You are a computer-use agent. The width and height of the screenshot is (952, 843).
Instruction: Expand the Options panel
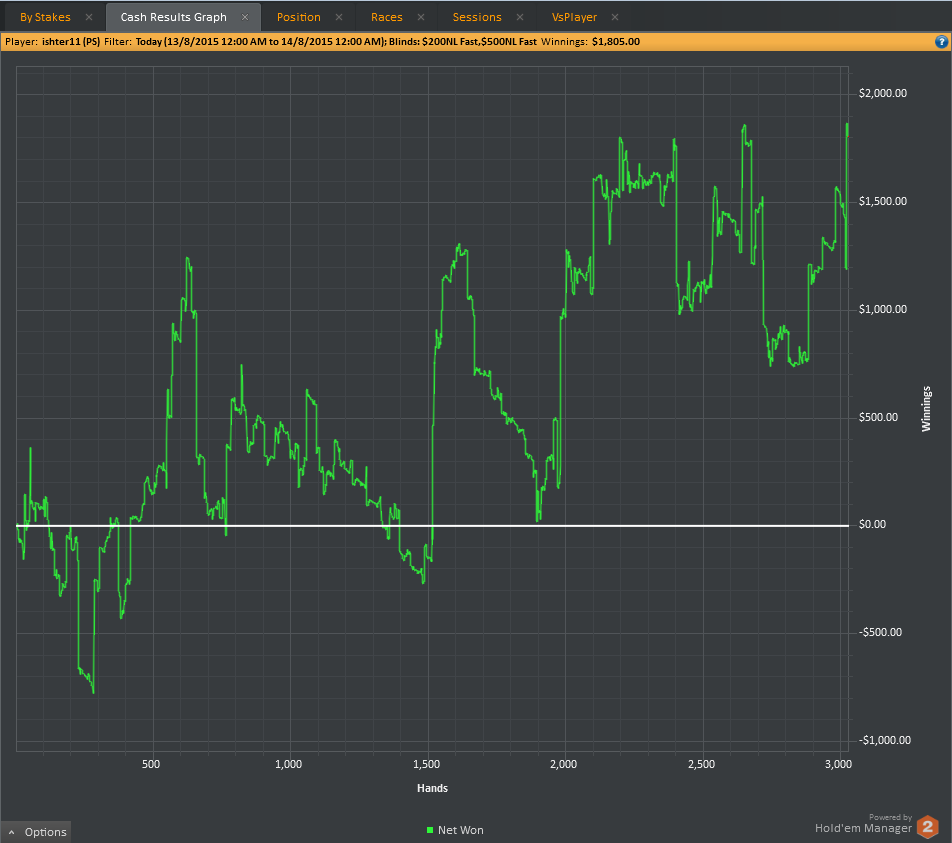click(x=36, y=832)
